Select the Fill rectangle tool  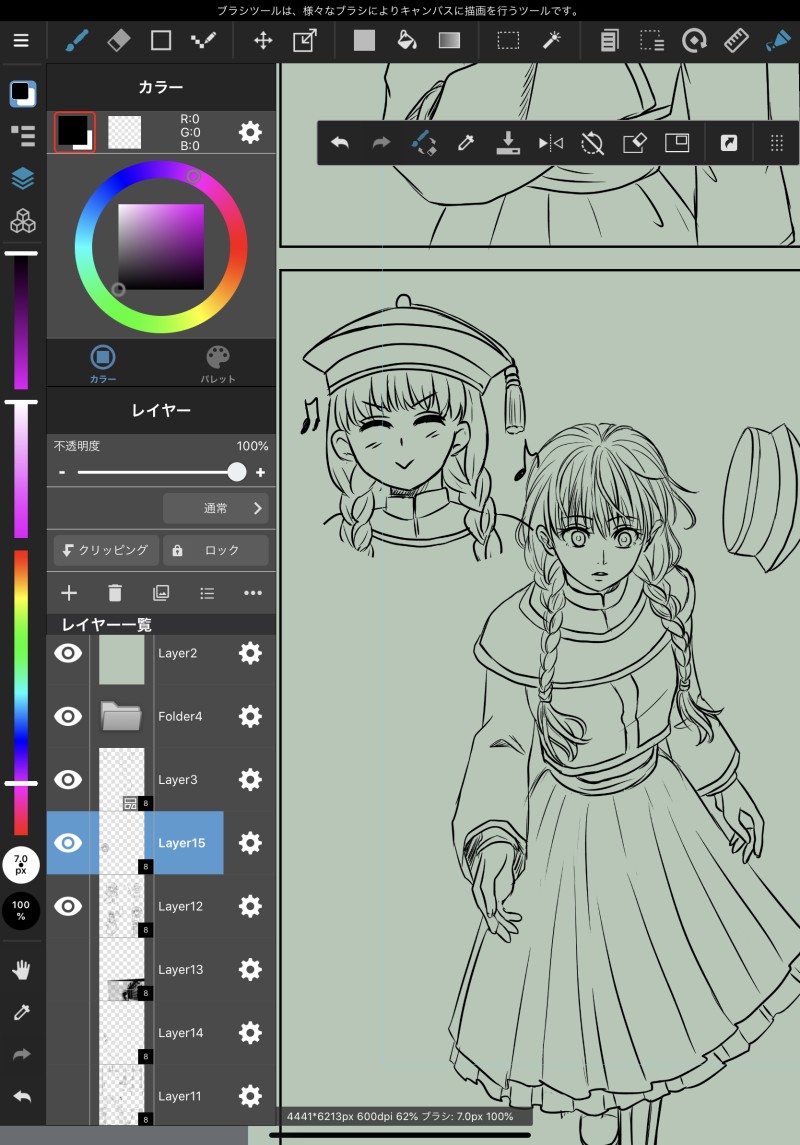[x=364, y=40]
